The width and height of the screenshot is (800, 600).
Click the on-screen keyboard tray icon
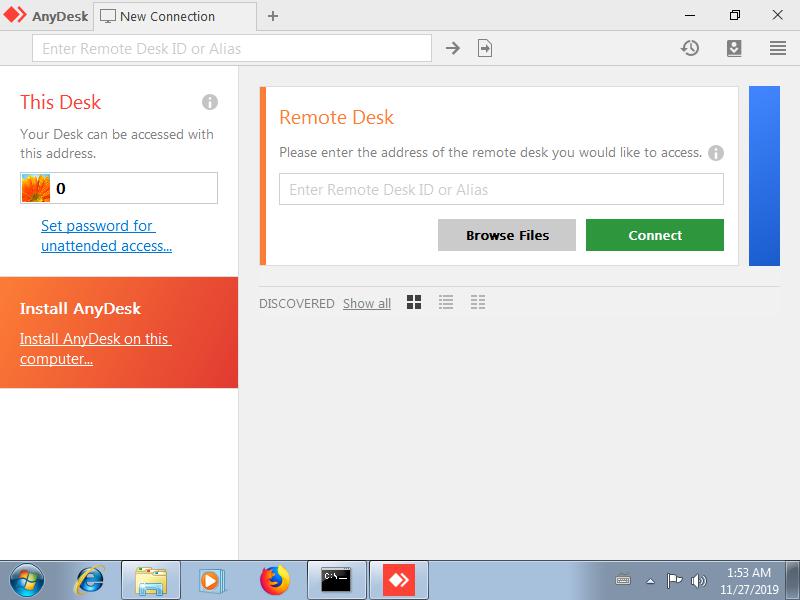coord(623,581)
